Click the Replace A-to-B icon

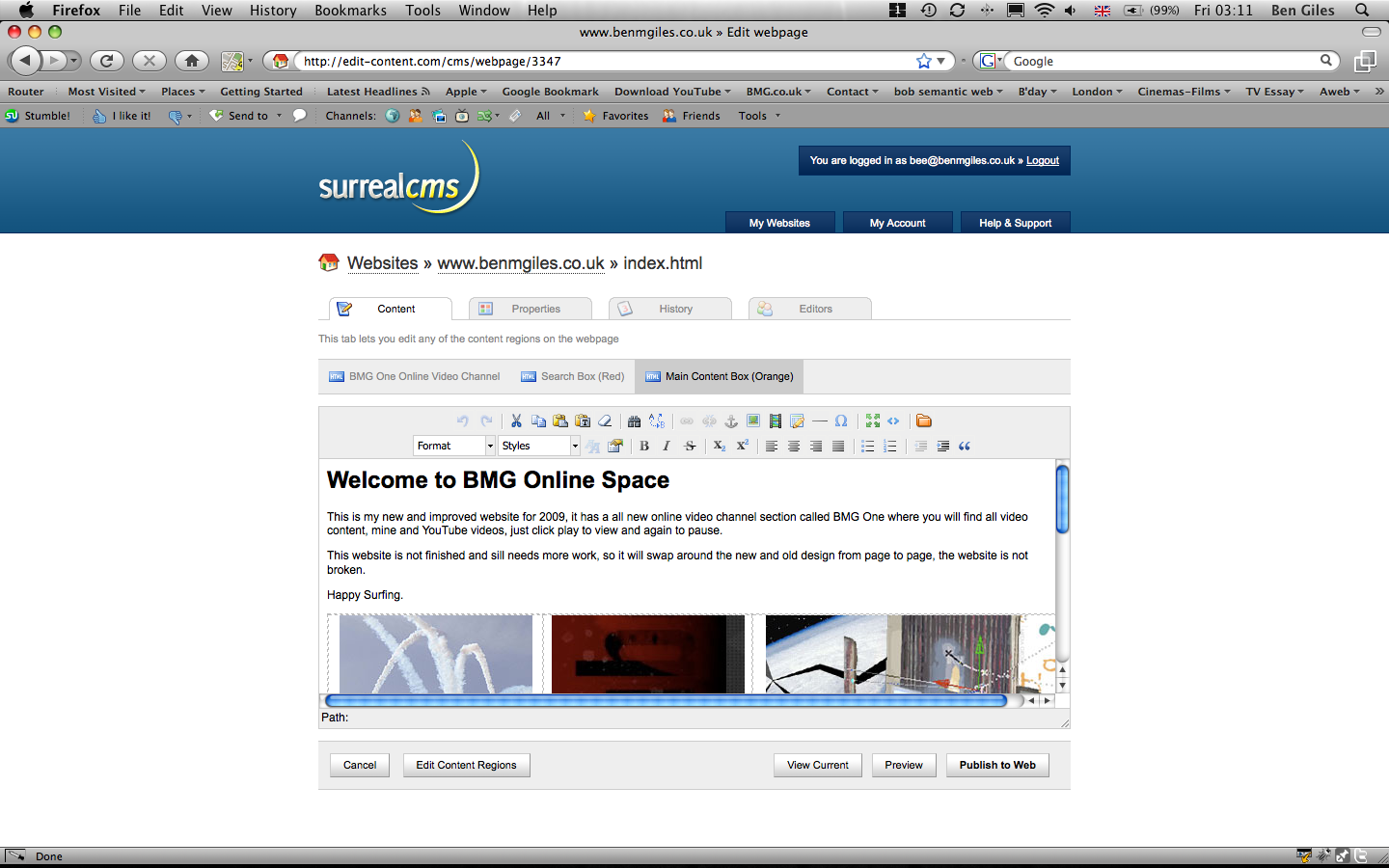click(657, 420)
